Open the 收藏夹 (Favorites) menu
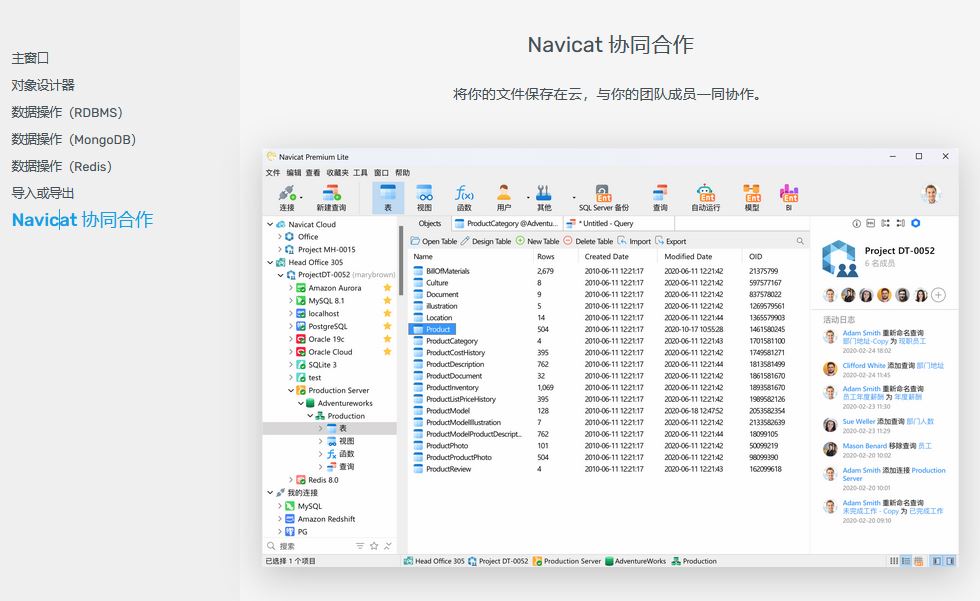The width and height of the screenshot is (980, 601). (x=338, y=173)
